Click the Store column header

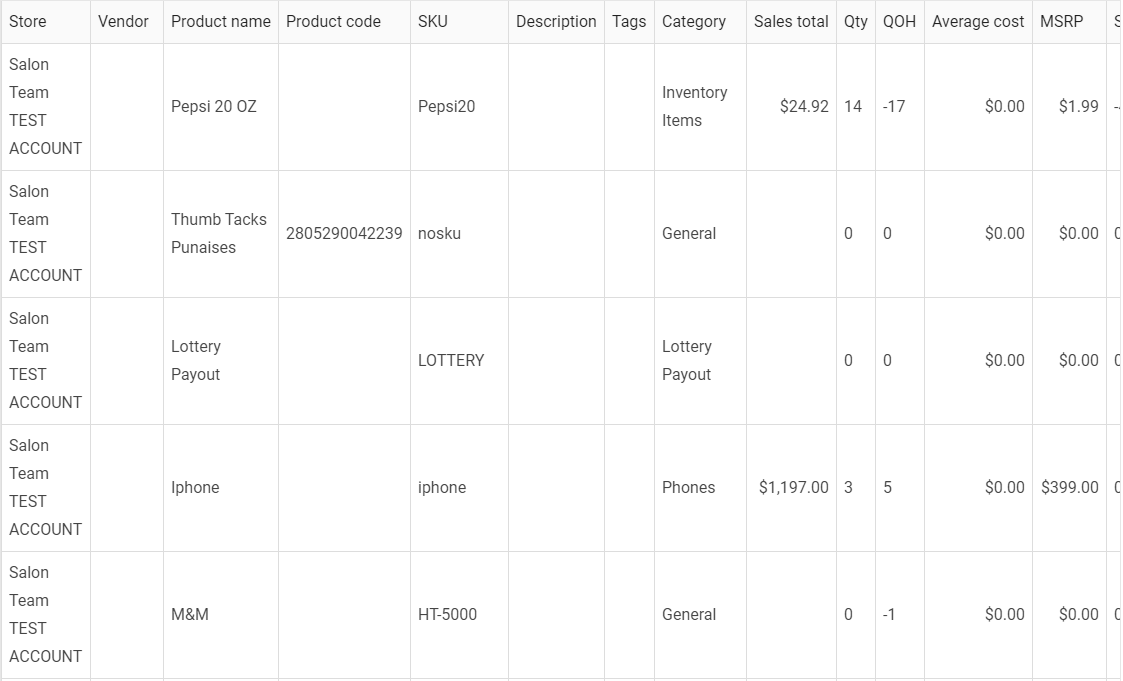[28, 21]
